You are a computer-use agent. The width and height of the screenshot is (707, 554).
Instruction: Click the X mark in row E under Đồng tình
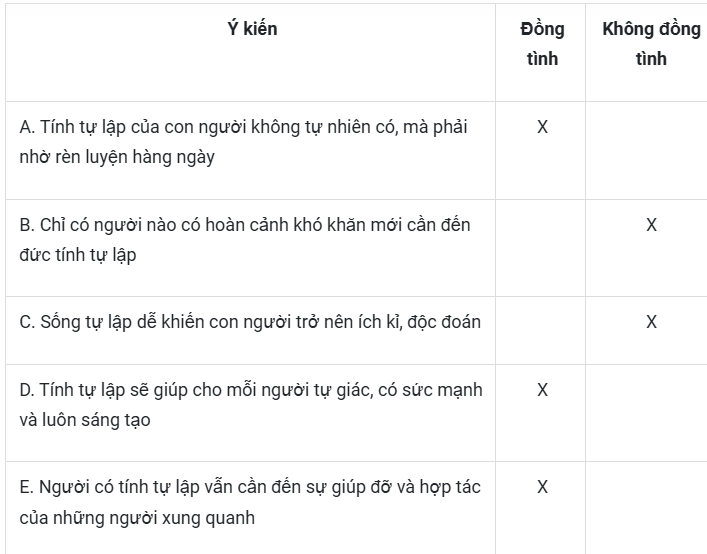point(542,487)
